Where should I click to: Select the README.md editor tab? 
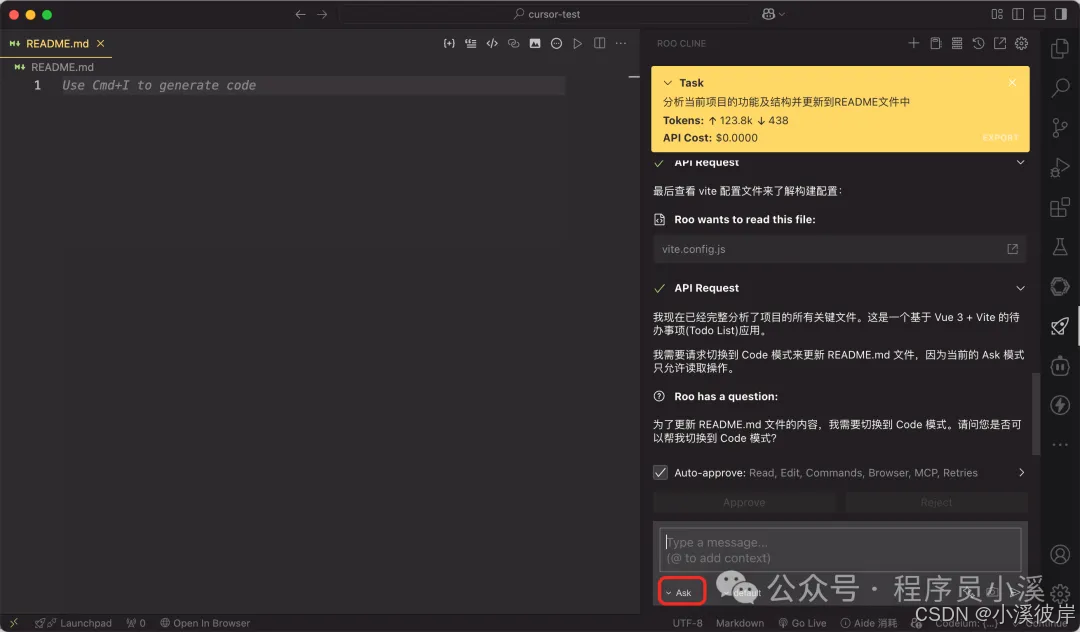(56, 43)
